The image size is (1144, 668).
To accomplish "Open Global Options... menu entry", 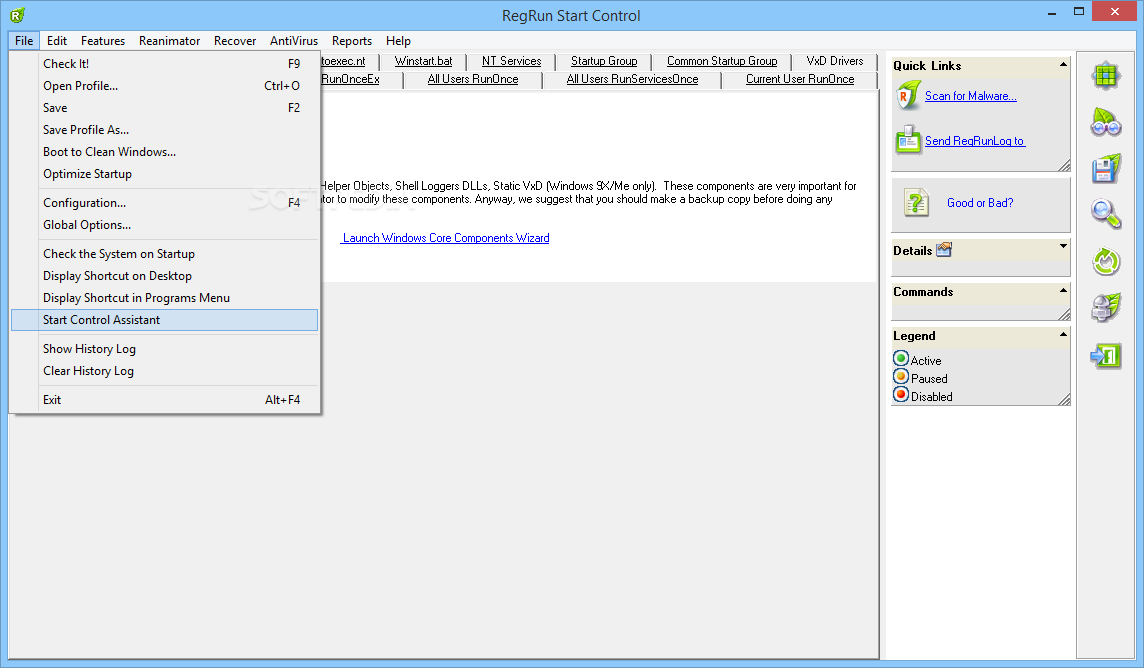I will tap(164, 225).
